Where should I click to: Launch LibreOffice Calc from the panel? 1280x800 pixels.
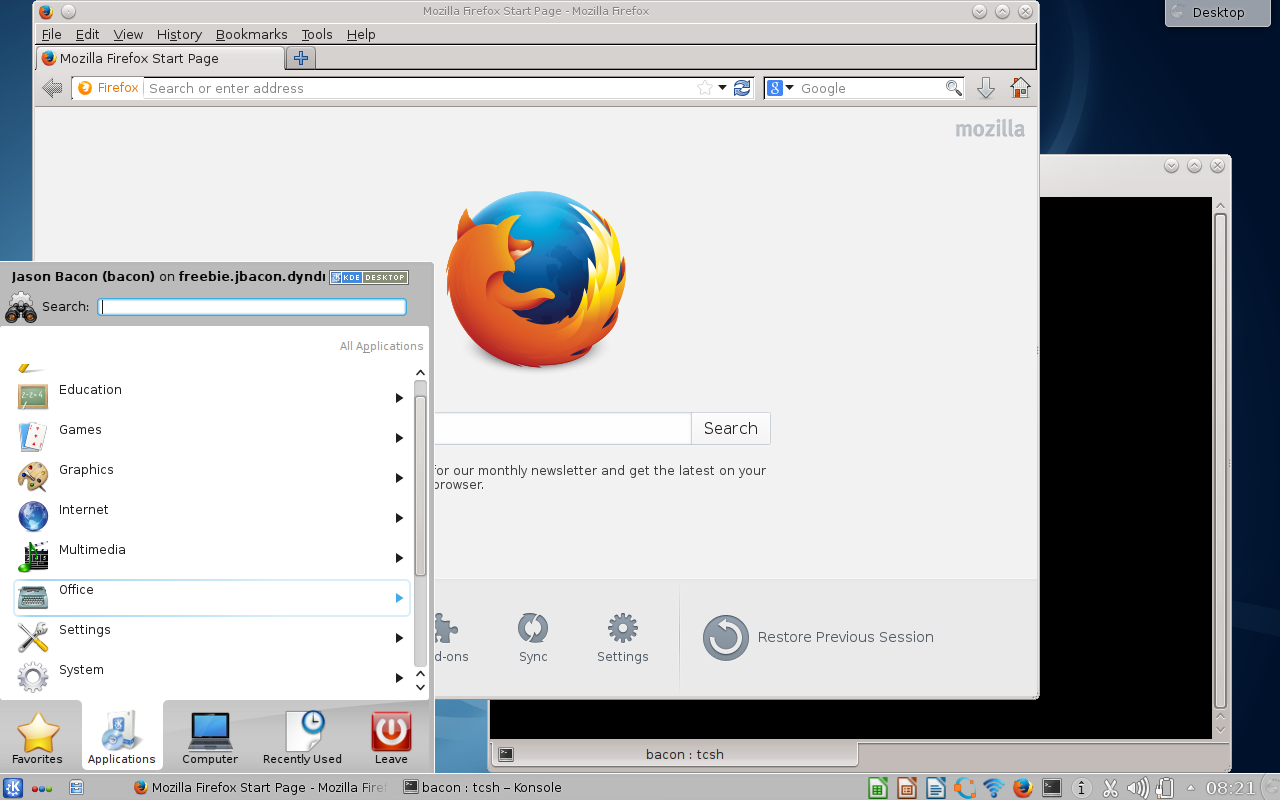click(x=877, y=788)
